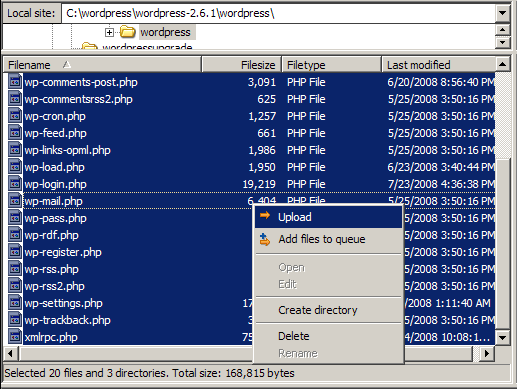Select the wp-rdf.php filename
Viewport: 517px width, 389px height.
click(51, 235)
